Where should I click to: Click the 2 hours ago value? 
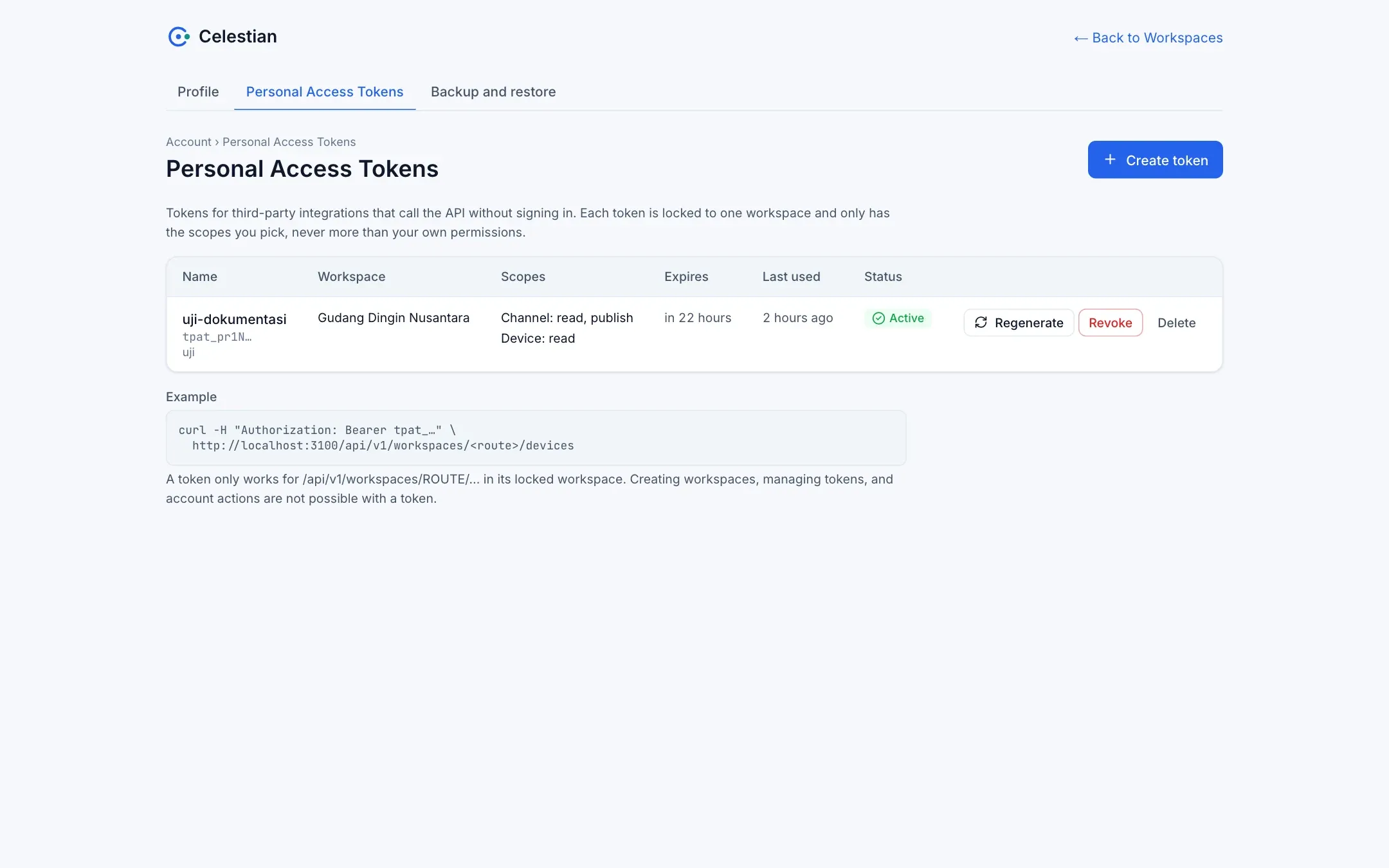pos(797,318)
